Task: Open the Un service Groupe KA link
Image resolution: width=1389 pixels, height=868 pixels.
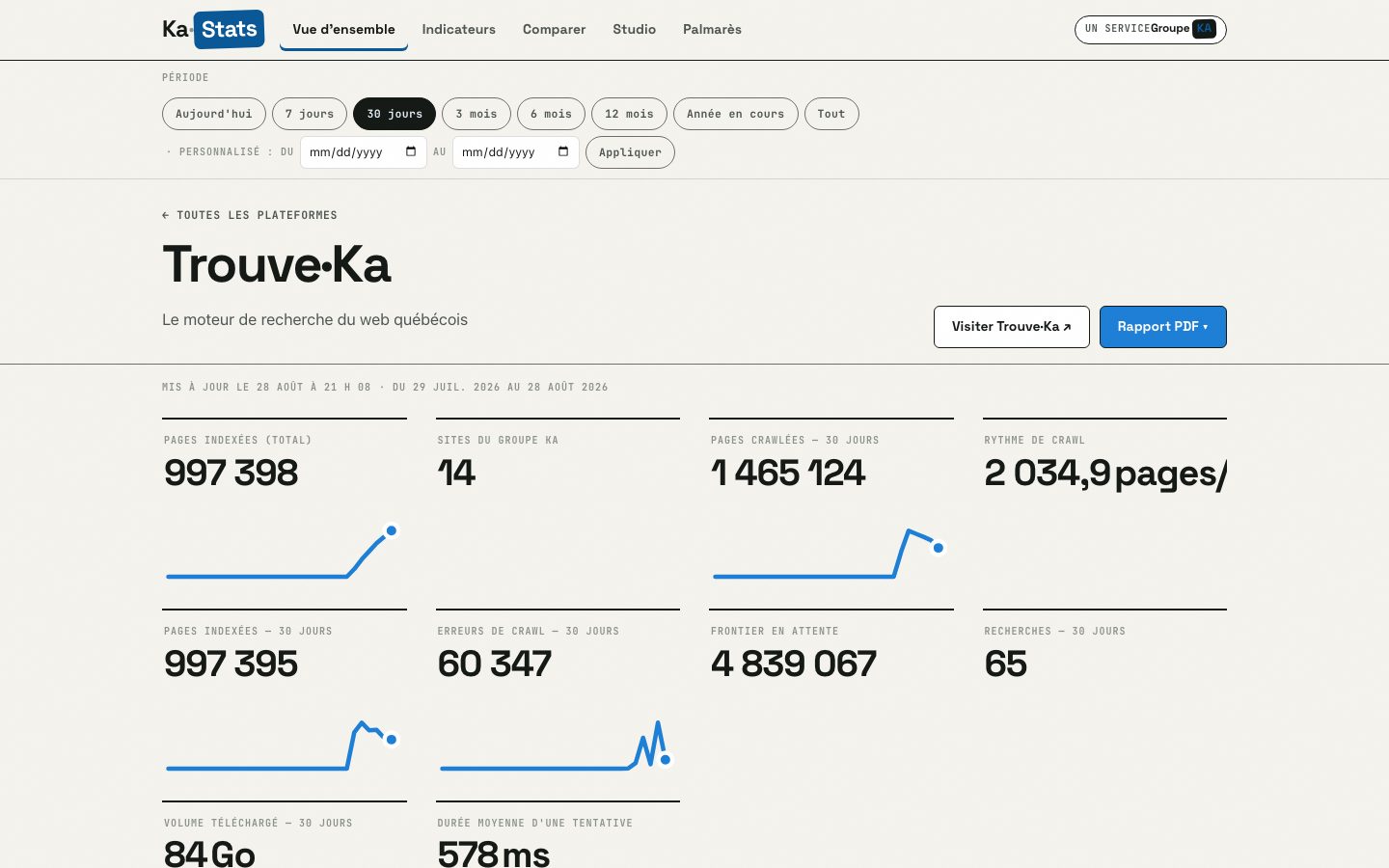Action: (1151, 29)
